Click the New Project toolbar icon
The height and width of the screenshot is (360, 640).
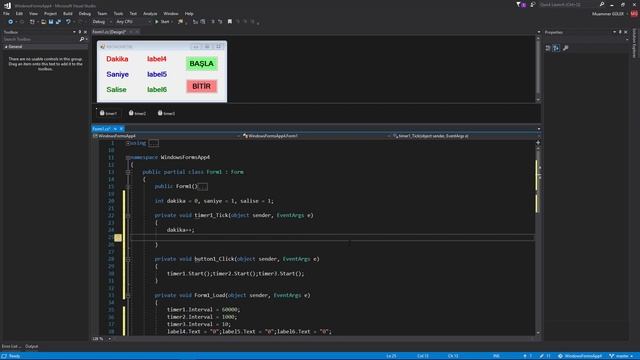pos(32,22)
